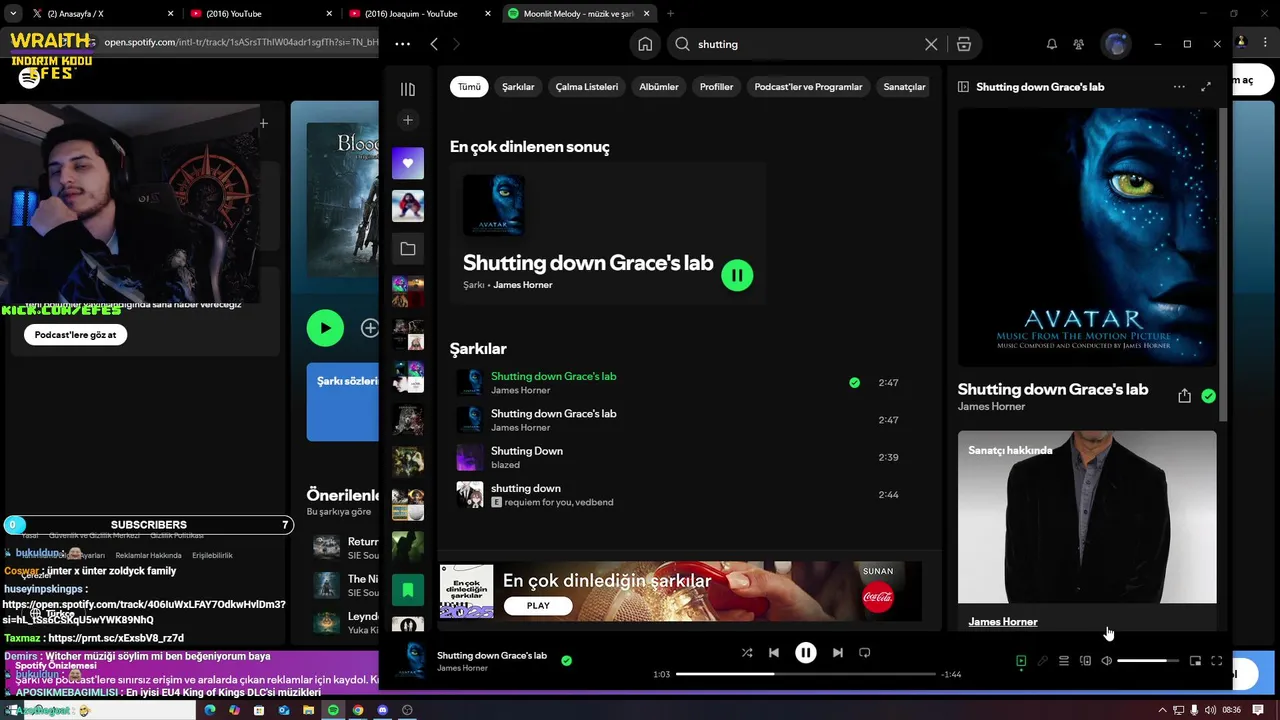Viewport: 1280px width, 720px height.
Task: Clear the search field with the X icon
Action: point(931,44)
